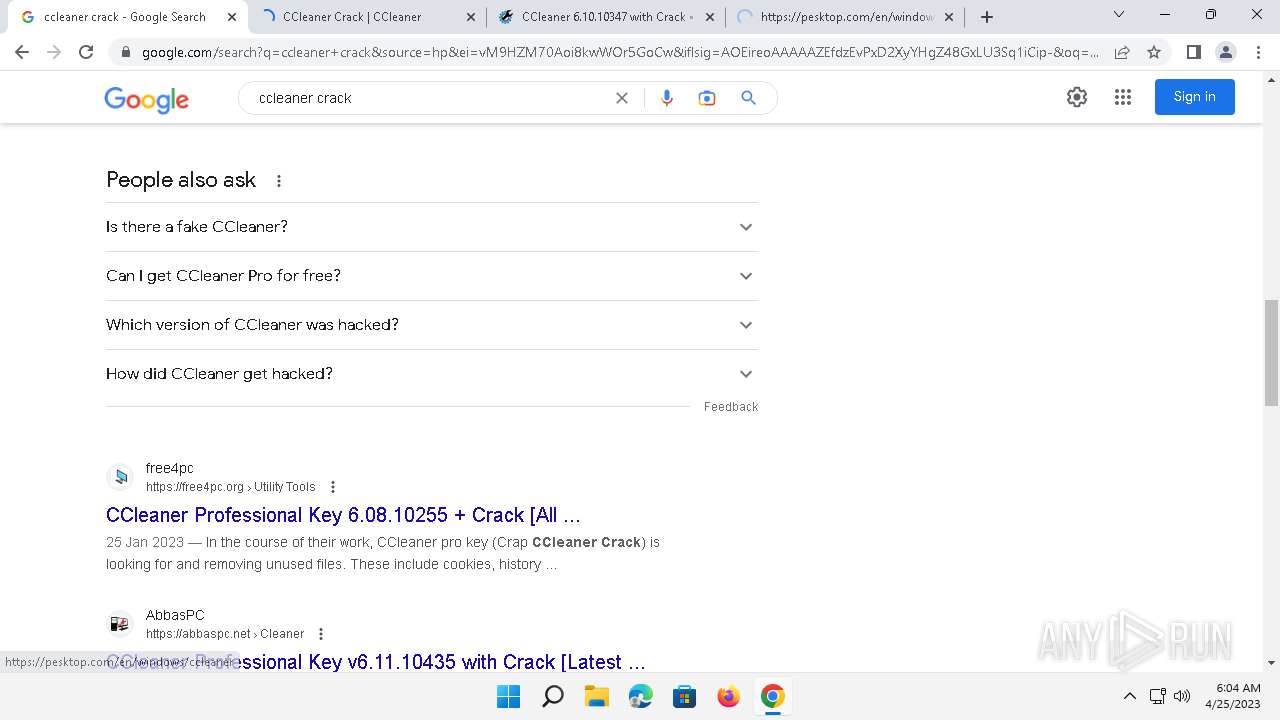Submit search with magnifier icon
1280x720 pixels.
coord(748,98)
